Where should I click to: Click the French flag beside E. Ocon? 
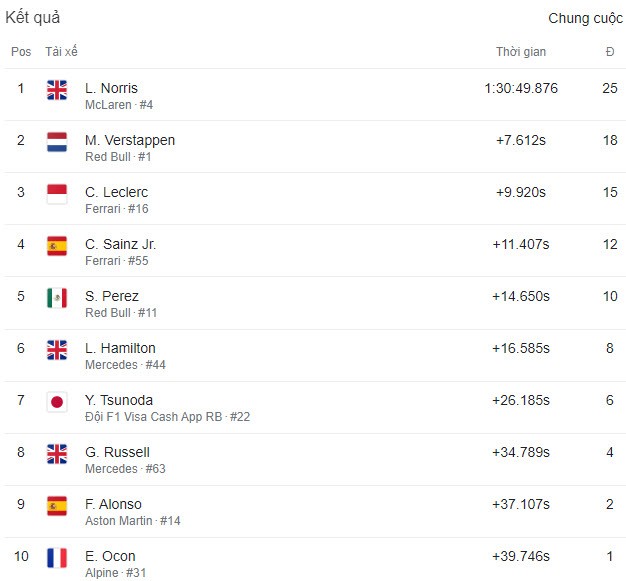(x=57, y=558)
